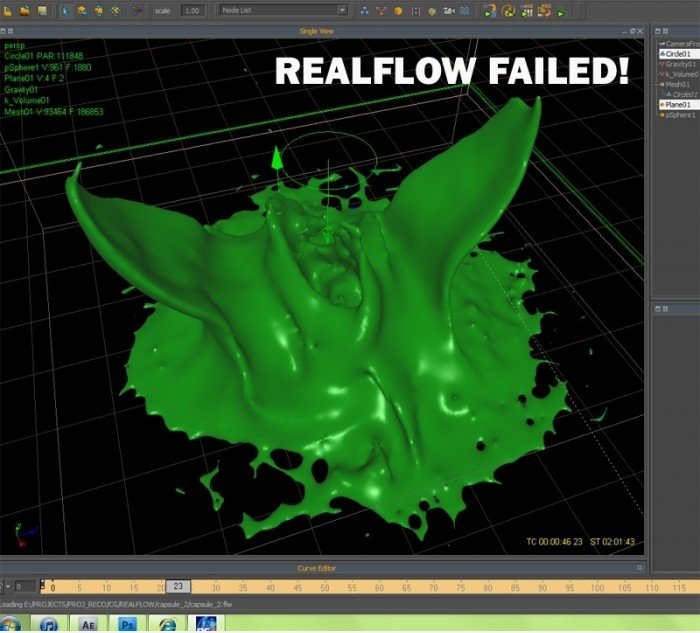Click the Single View dock icon at left
The height and width of the screenshot is (633, 700).
coord(3,31)
